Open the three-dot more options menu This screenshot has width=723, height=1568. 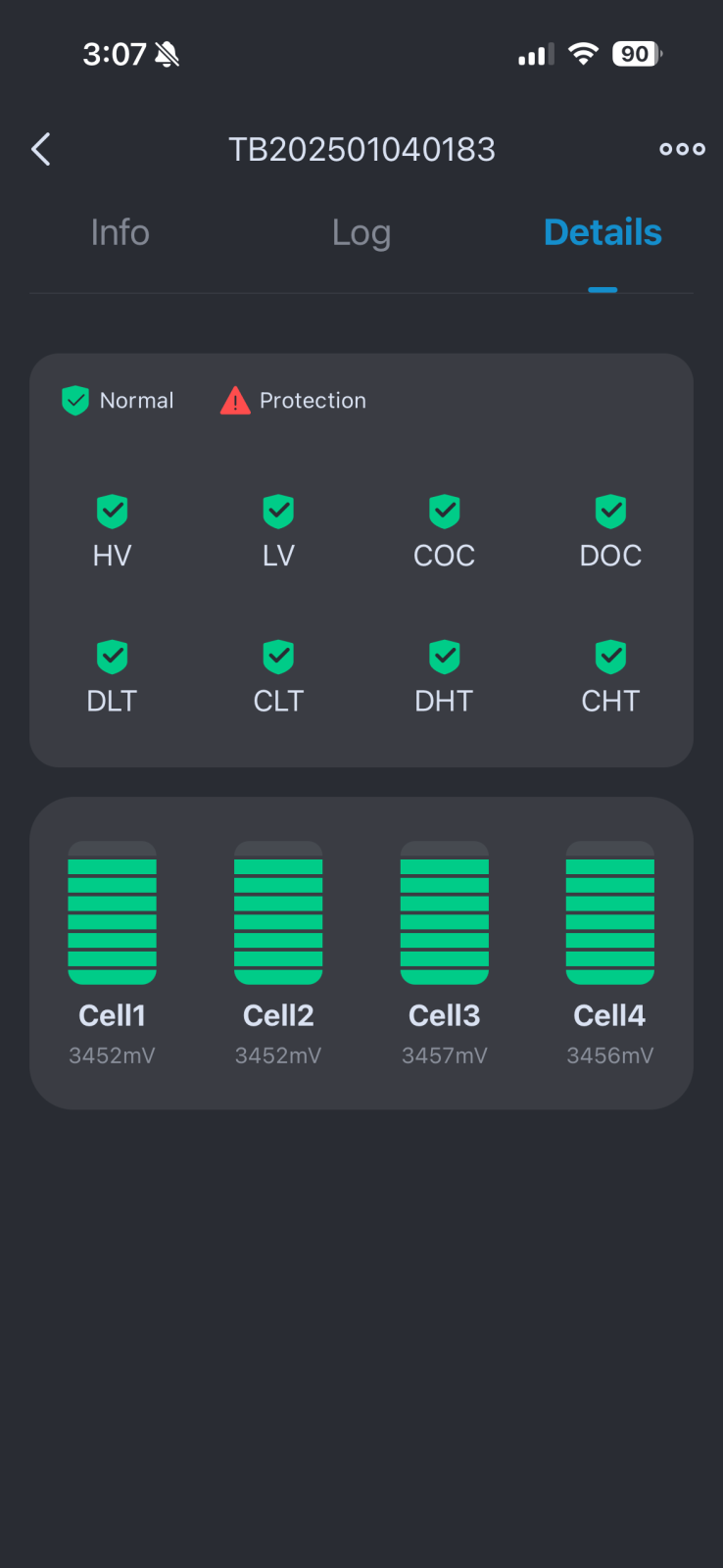click(682, 149)
